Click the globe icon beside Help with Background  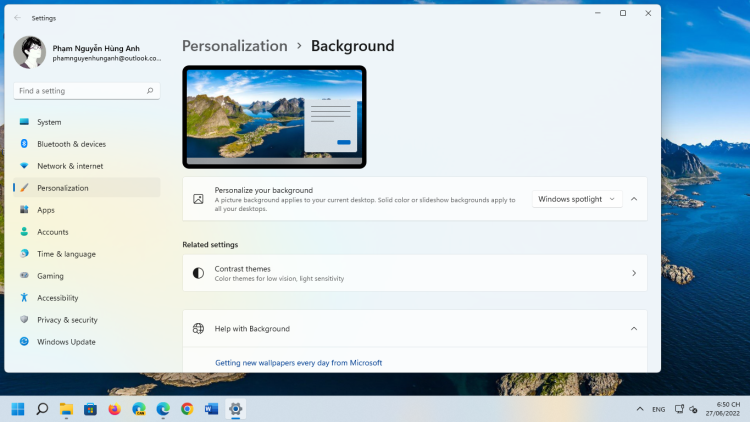(x=198, y=329)
